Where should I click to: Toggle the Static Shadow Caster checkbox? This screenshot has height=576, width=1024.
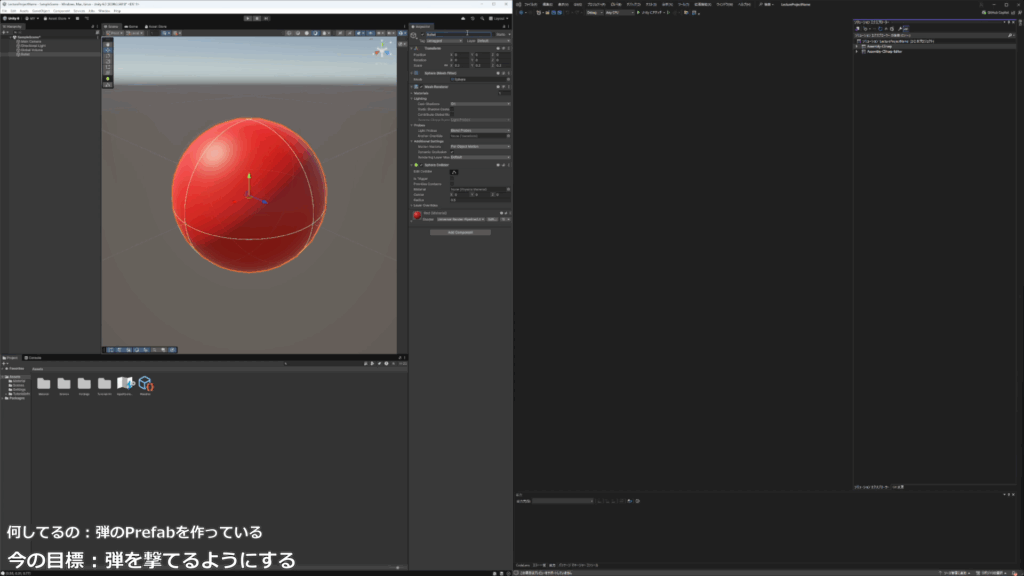[452, 109]
